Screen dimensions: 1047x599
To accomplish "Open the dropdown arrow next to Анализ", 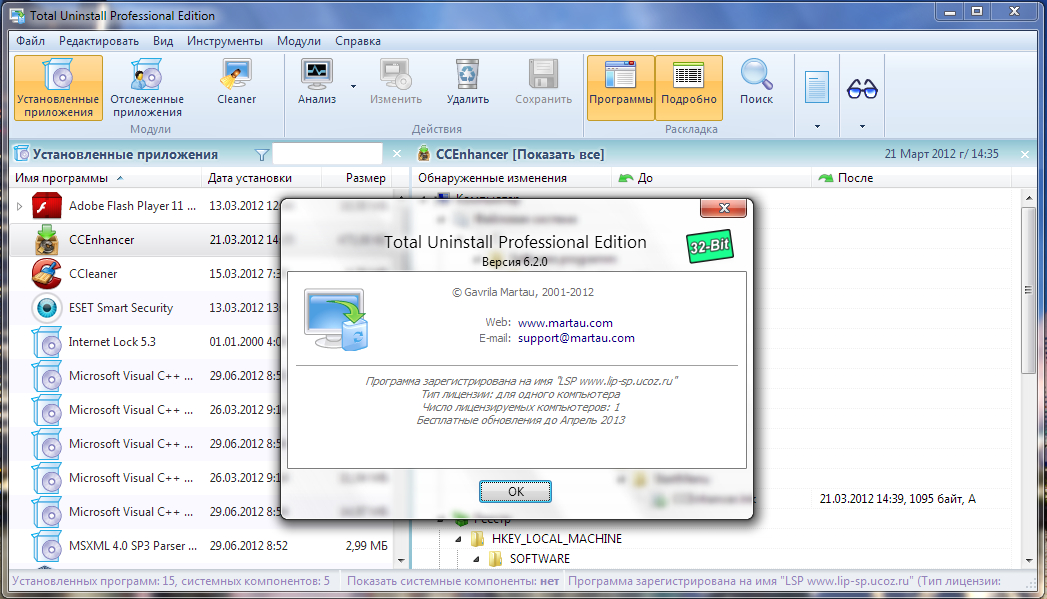I will click(x=353, y=86).
